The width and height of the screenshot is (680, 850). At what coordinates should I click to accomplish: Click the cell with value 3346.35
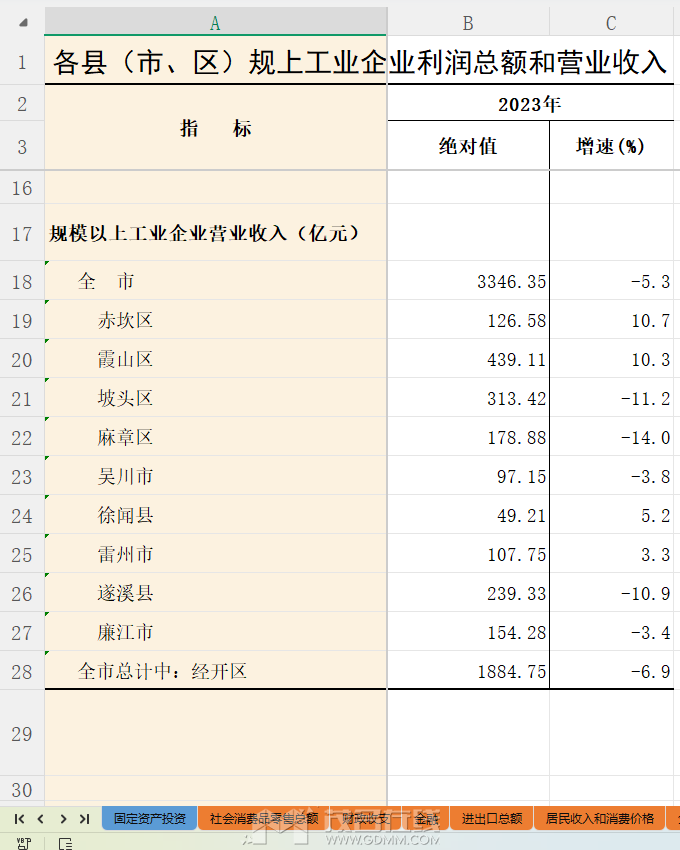(468, 282)
